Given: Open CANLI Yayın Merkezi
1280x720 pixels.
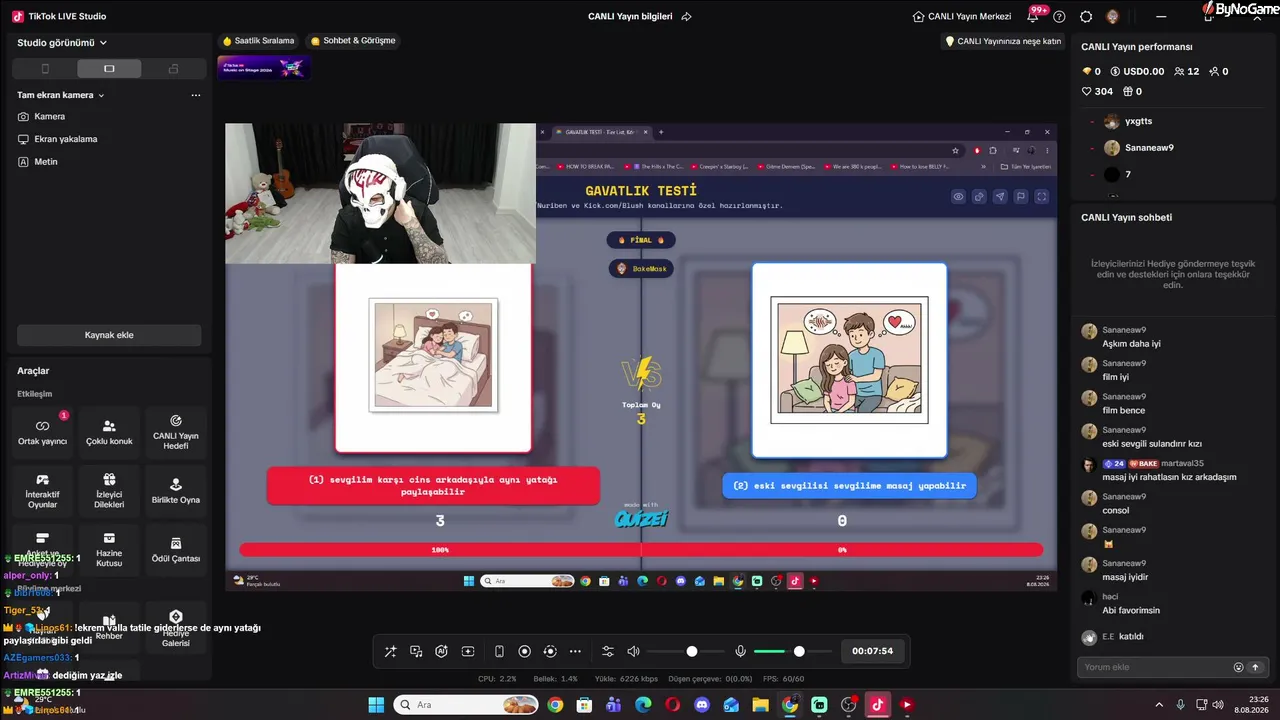Looking at the screenshot, I should tap(962, 16).
